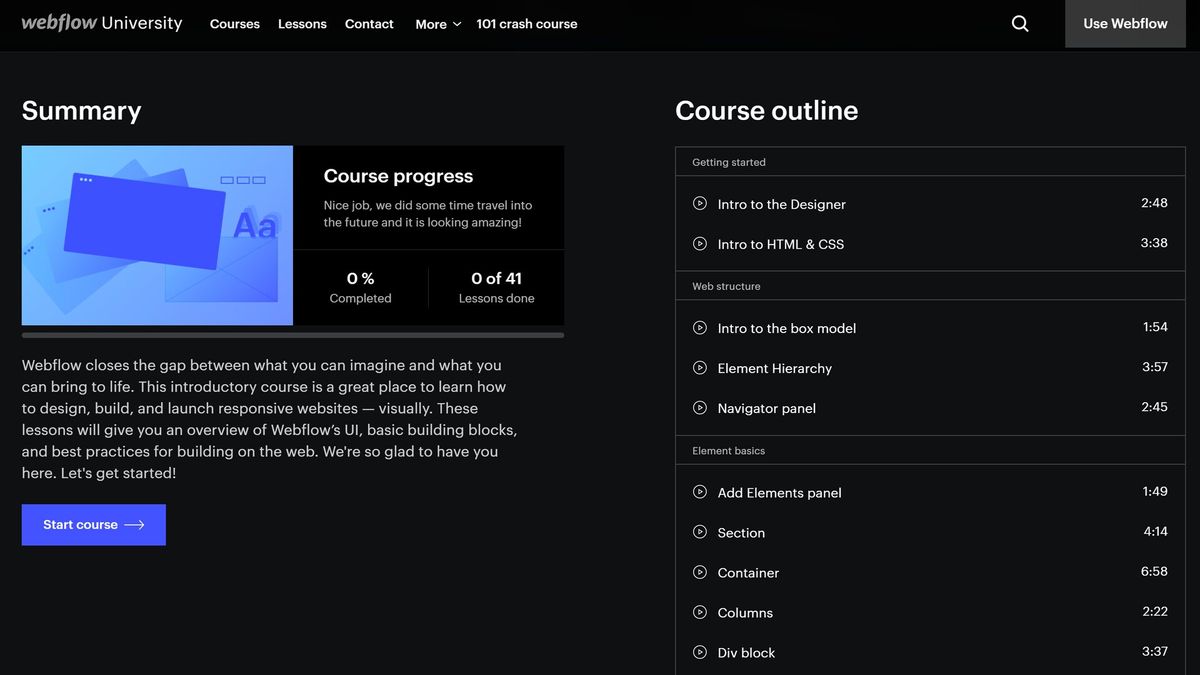Play the Intro to HTML & CSS lesson

click(780, 243)
